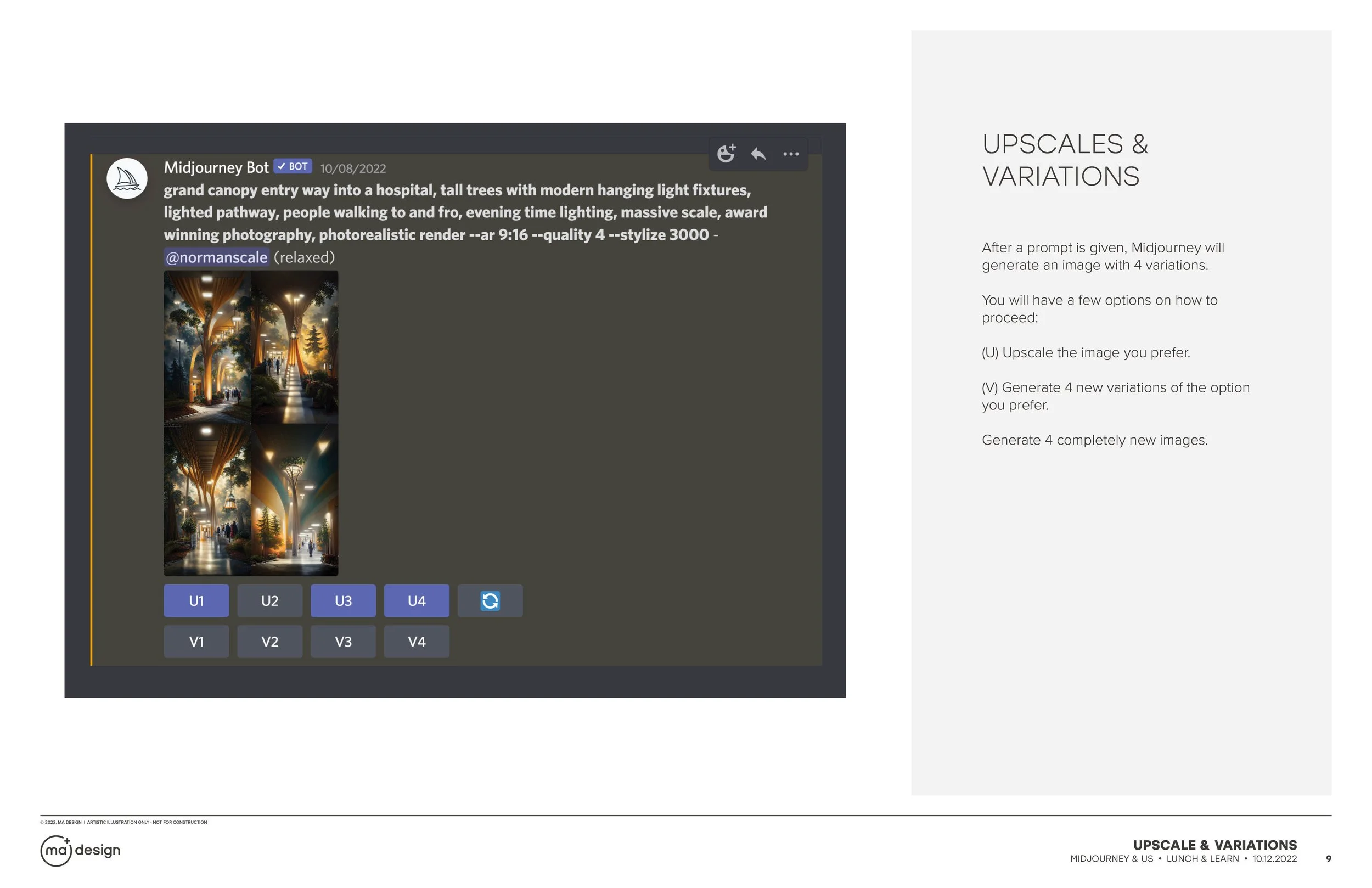Click the page number 9
Image resolution: width=1372 pixels, height=888 pixels.
pyautogui.click(x=1329, y=858)
